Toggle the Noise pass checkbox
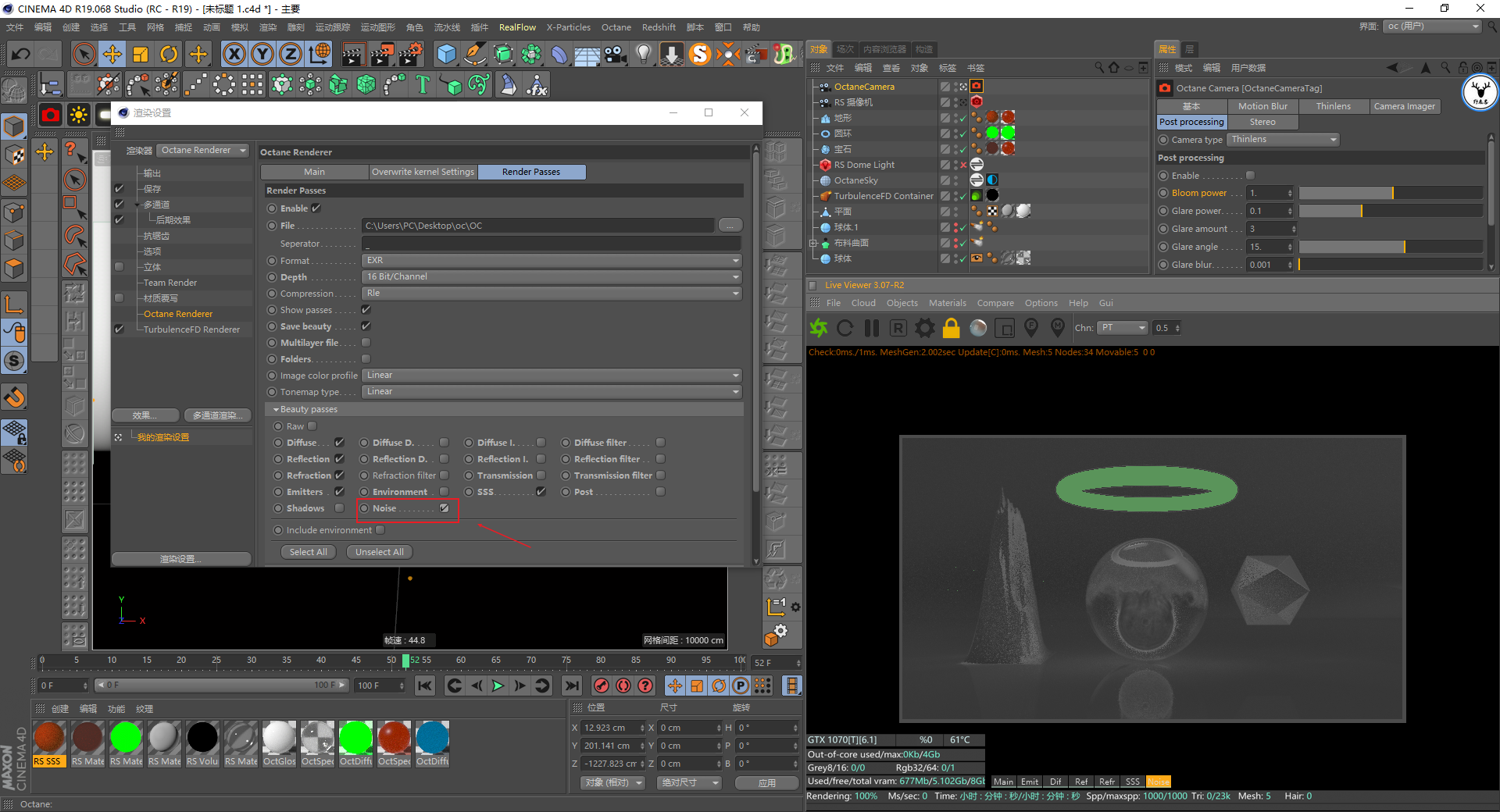 coord(445,508)
